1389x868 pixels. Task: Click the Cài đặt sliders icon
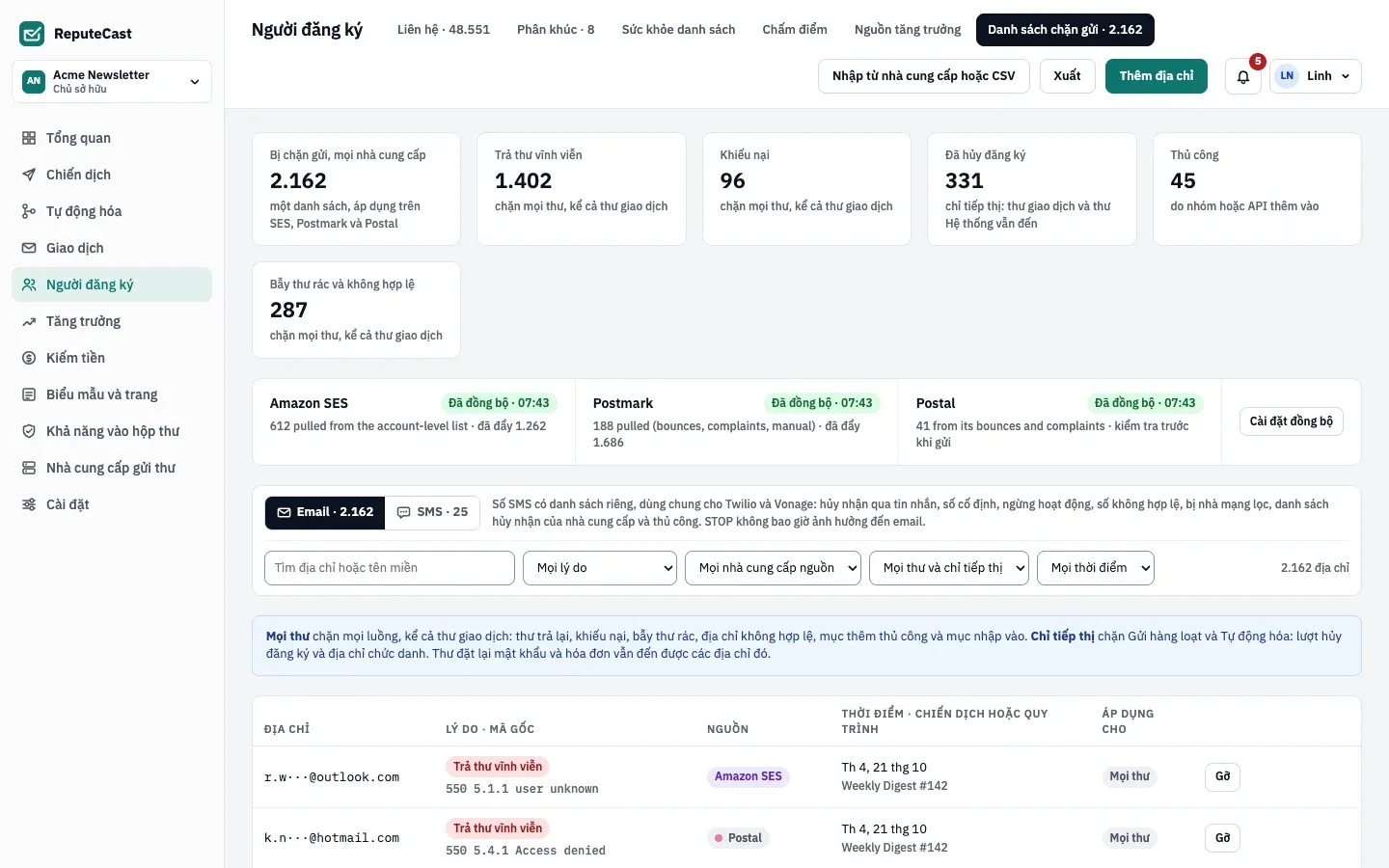(29, 504)
